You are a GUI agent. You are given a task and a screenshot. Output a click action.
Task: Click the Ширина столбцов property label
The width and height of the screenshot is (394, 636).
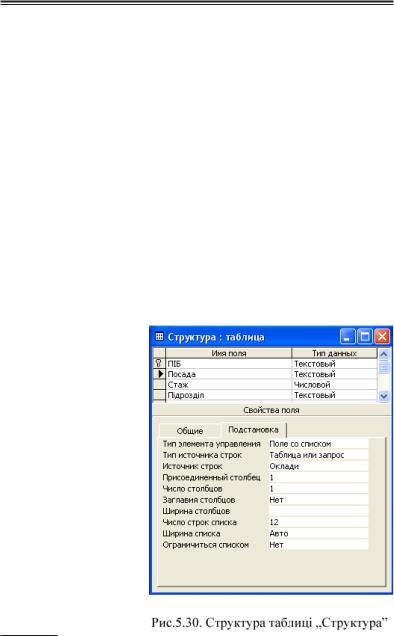tap(196, 511)
